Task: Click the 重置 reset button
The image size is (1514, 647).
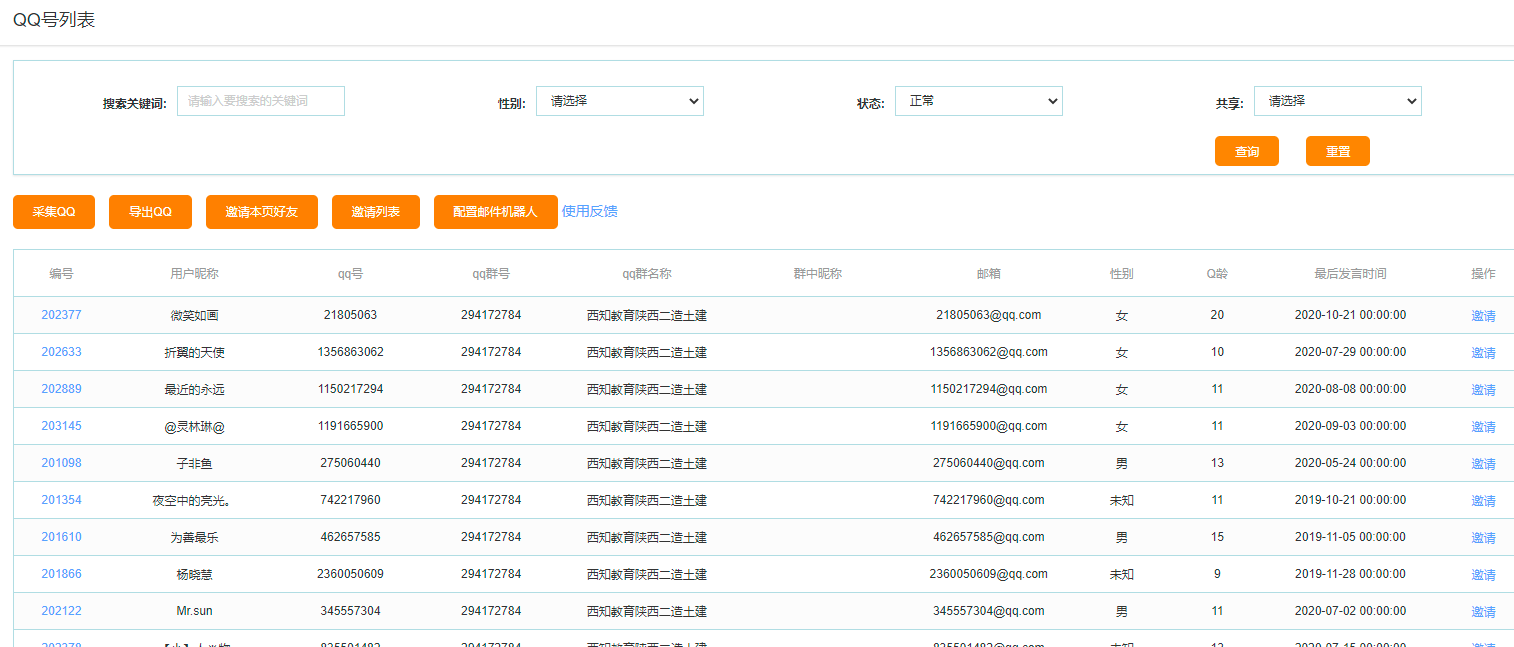Action: (1337, 151)
